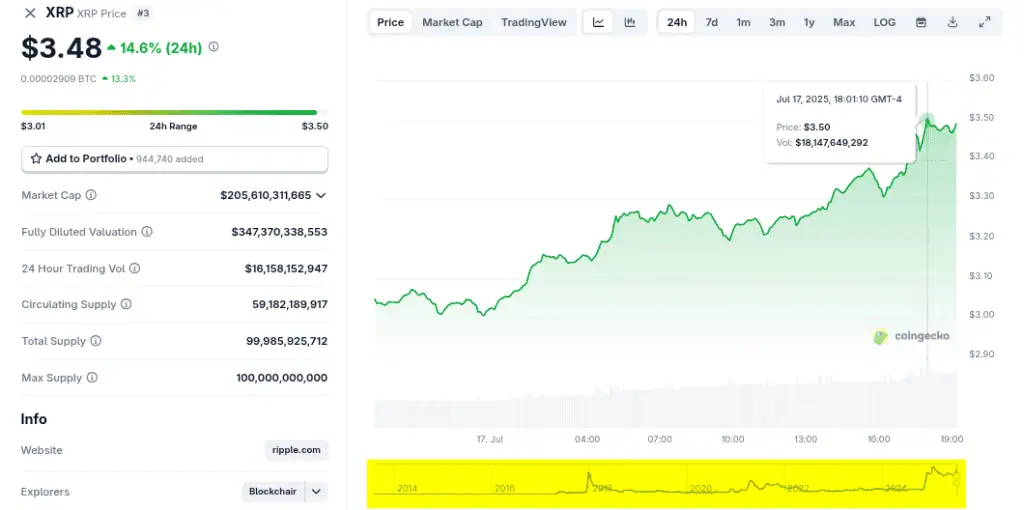The width and height of the screenshot is (1024, 510).
Task: Open the Circulating Supply info icon
Action: coord(126,304)
